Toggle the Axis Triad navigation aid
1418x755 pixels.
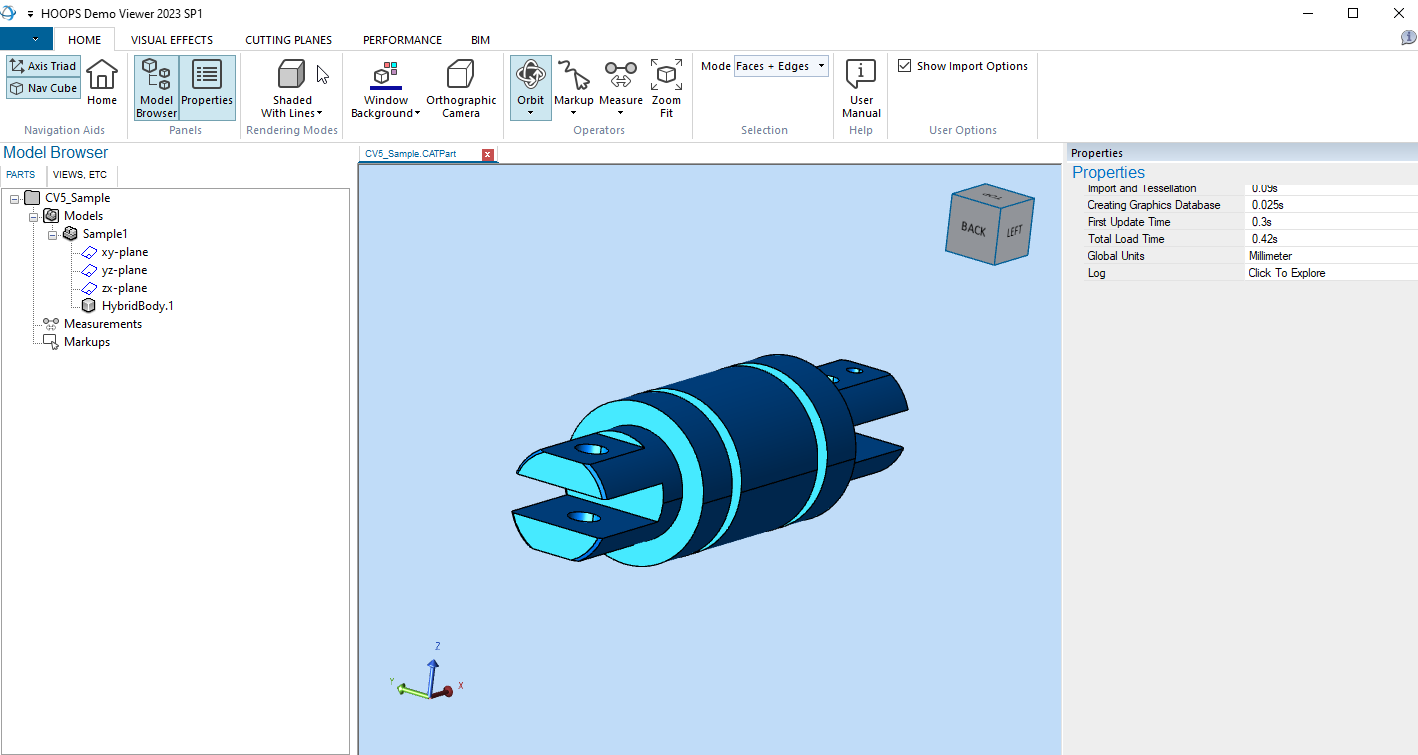[x=43, y=66]
